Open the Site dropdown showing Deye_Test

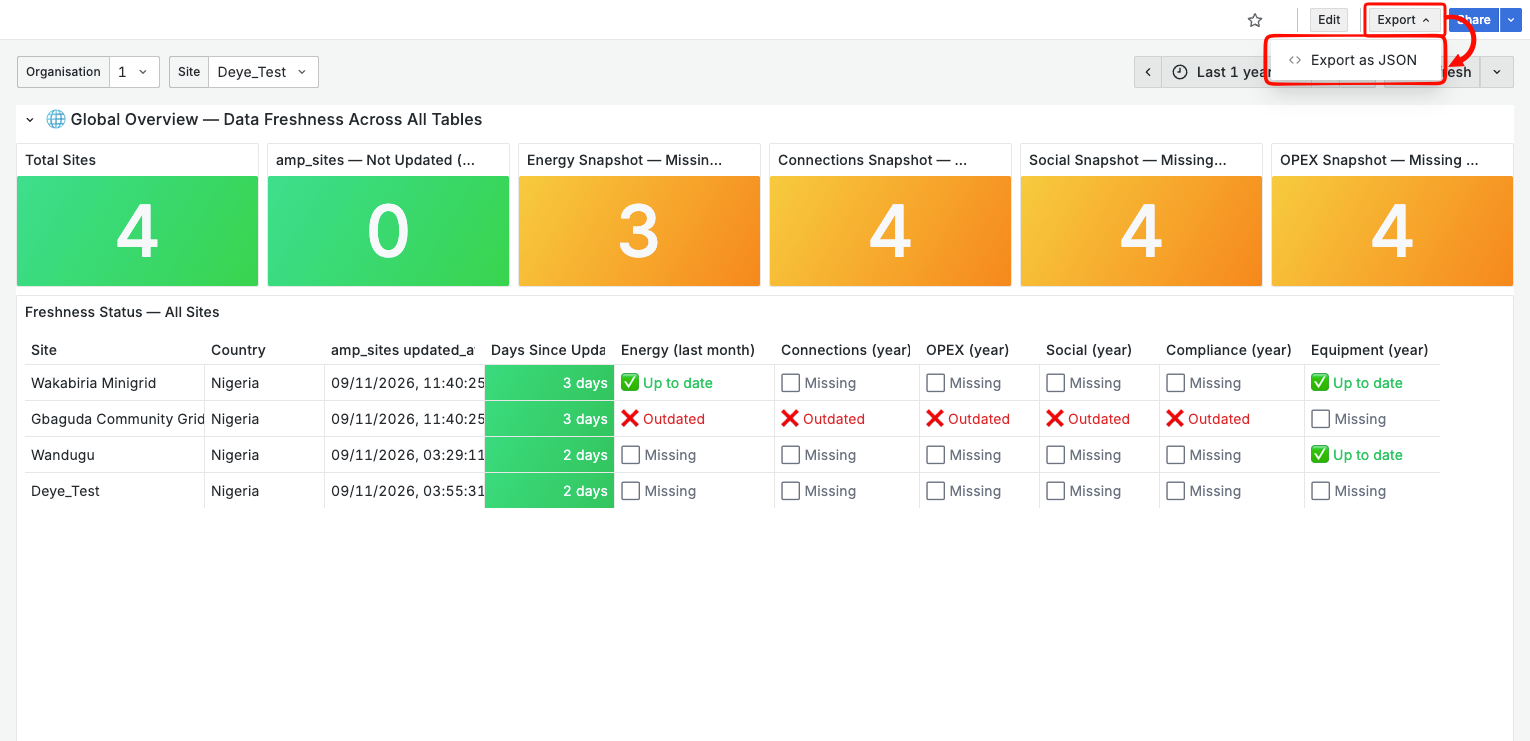[263, 72]
